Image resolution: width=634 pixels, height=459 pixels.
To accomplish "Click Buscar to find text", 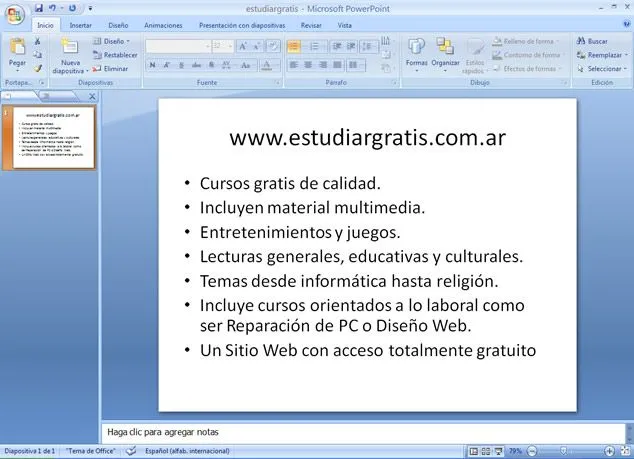I will pos(592,41).
